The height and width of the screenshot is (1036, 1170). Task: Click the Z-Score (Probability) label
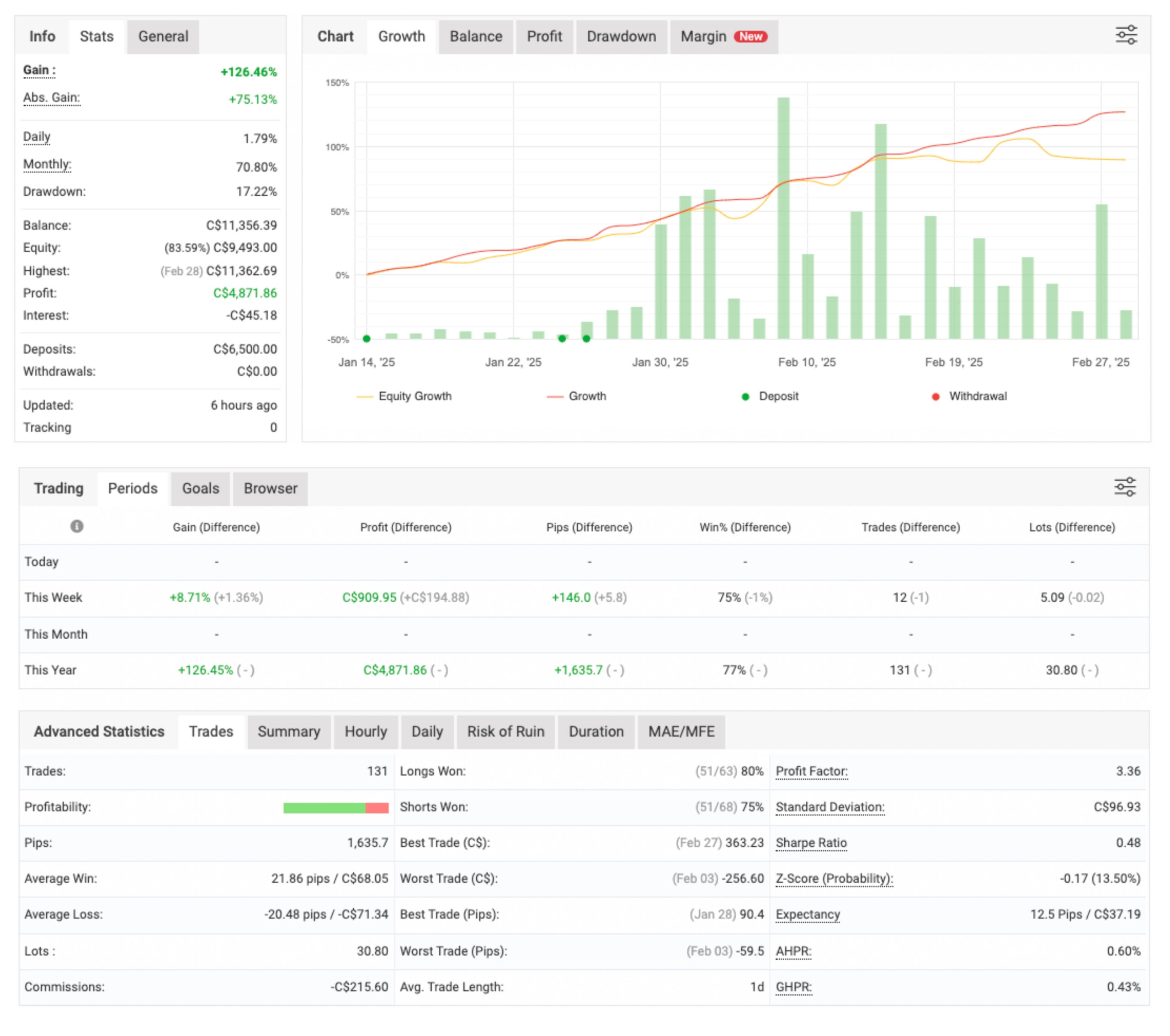[834, 879]
